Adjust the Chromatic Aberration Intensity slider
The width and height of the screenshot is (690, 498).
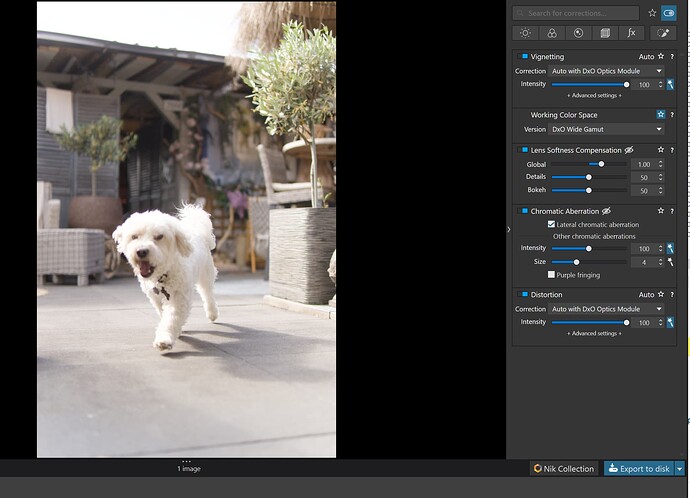tap(589, 249)
